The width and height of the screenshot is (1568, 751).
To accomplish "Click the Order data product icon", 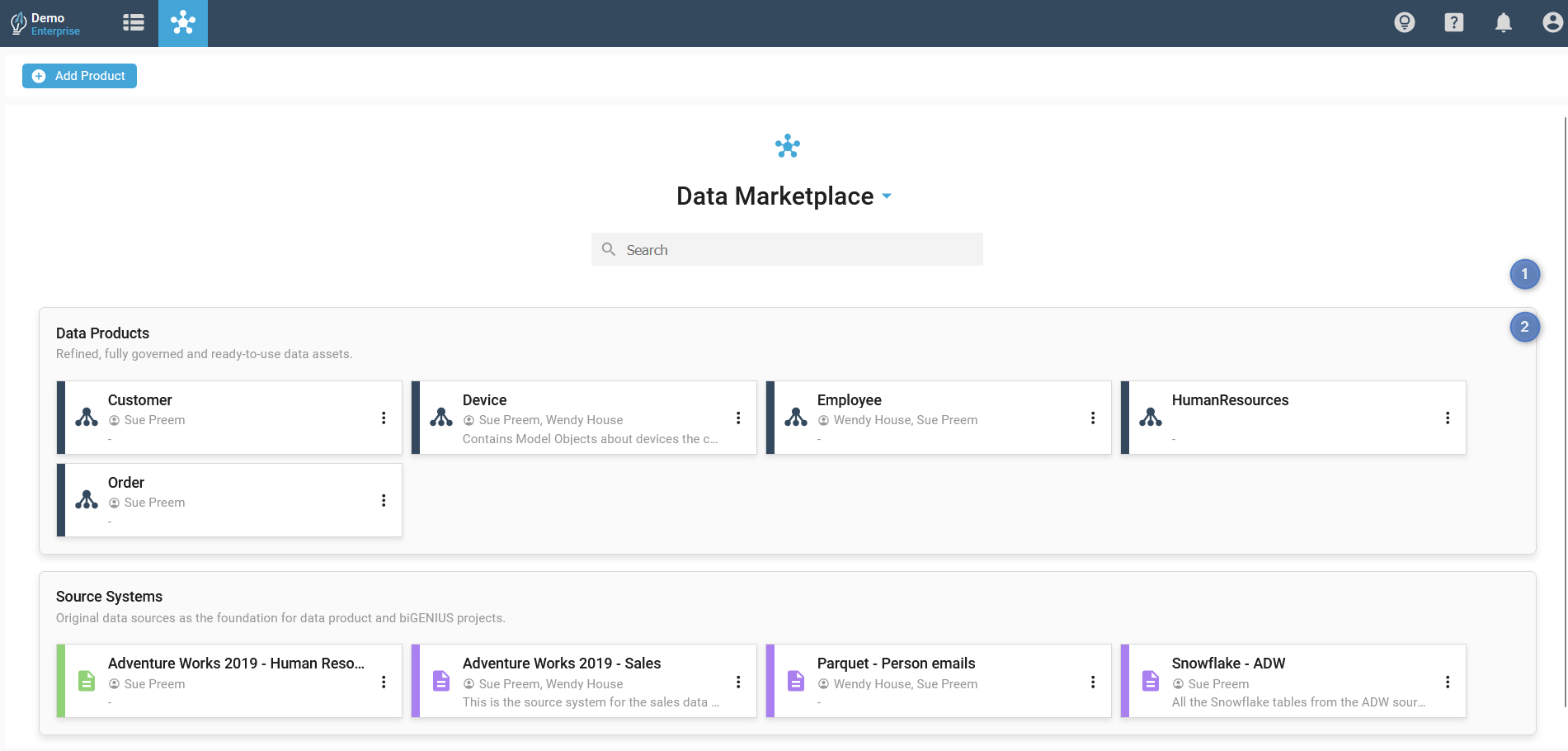I will tap(87, 500).
